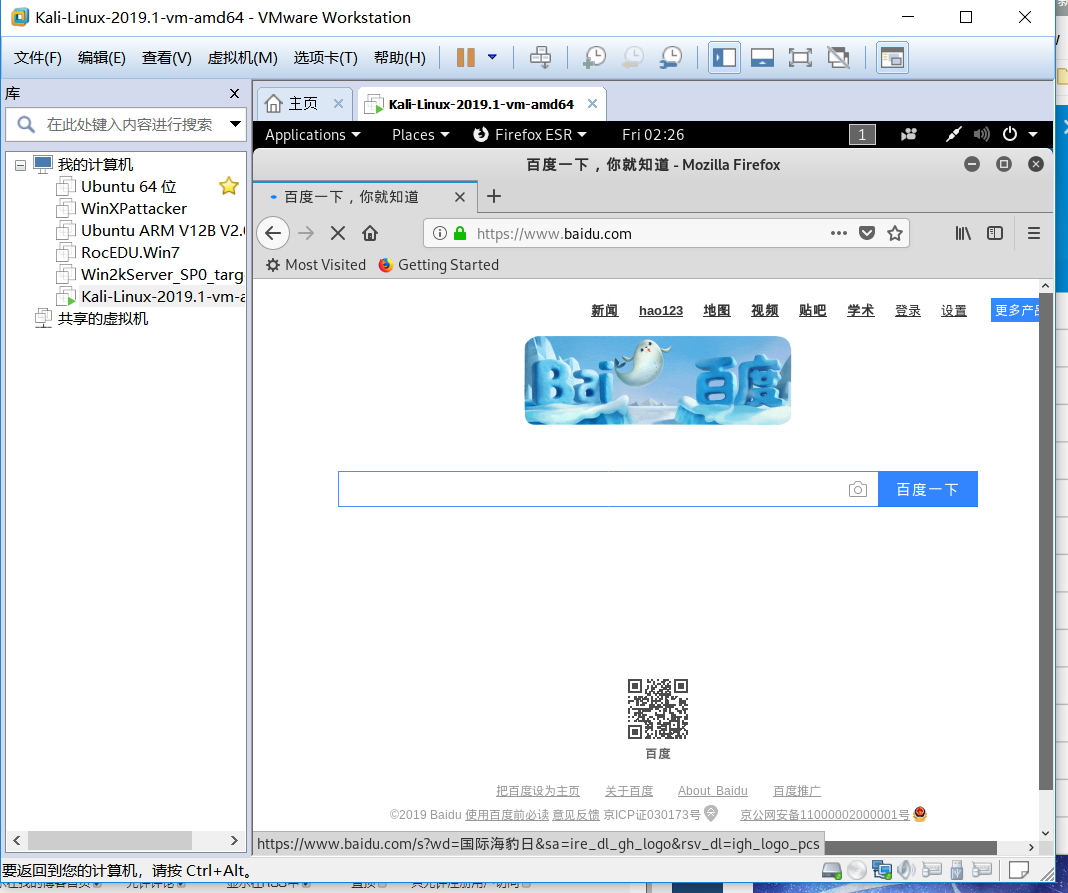This screenshot has height=893, width=1068.
Task: Pause the virtual machine from VMware toolbar
Action: coord(466,58)
